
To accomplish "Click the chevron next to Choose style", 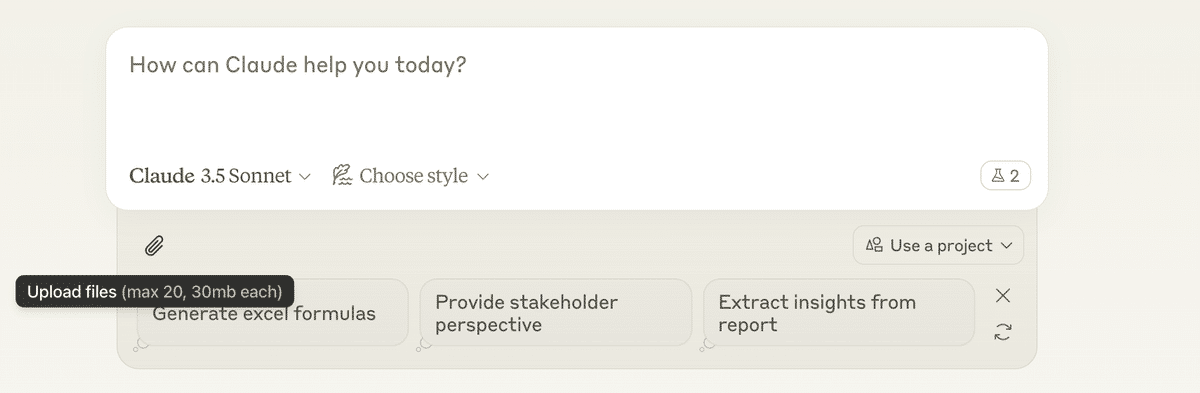I will 482,177.
